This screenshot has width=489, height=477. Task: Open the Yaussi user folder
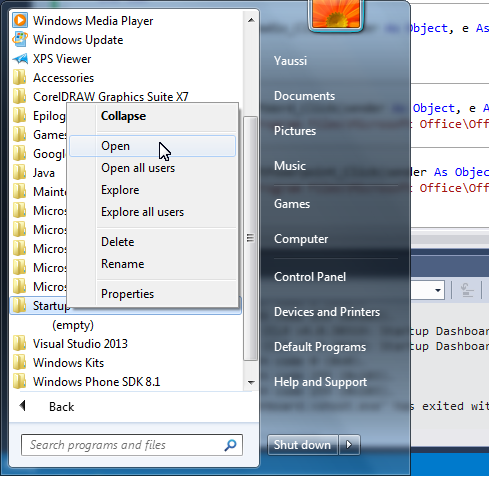(x=290, y=61)
